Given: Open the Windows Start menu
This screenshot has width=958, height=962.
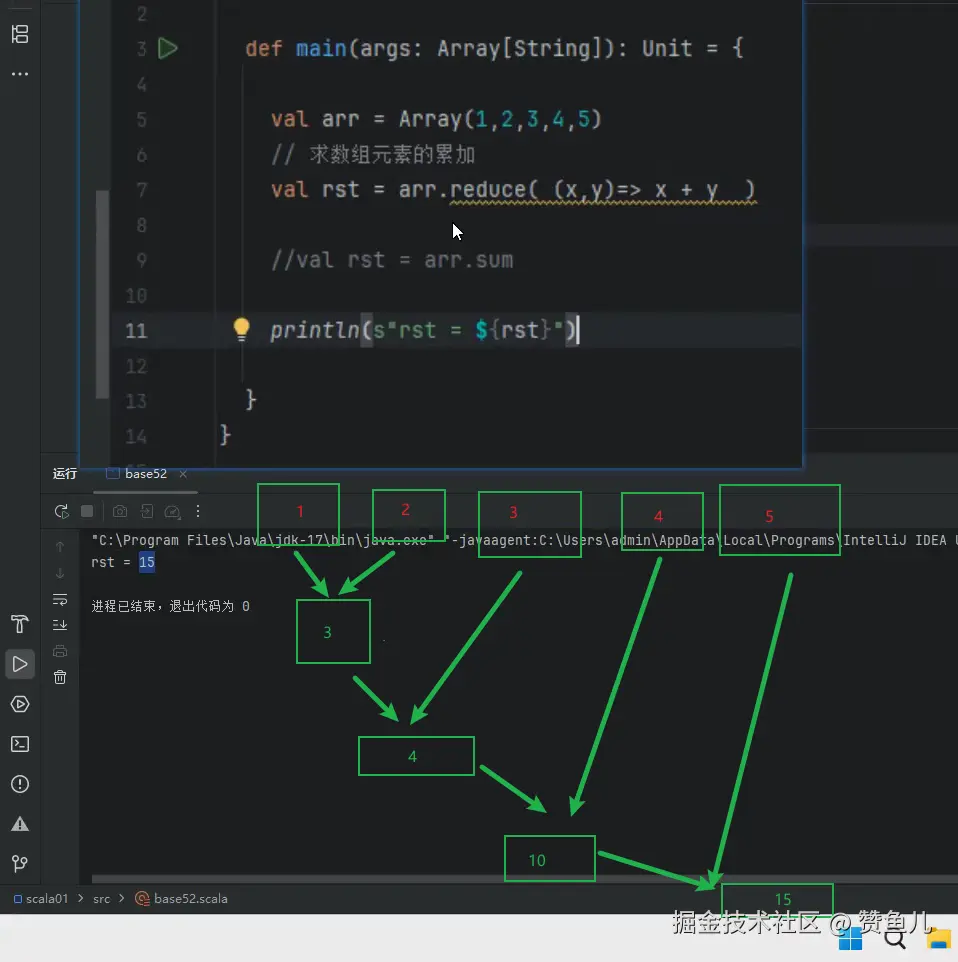Looking at the screenshot, I should click(x=849, y=938).
